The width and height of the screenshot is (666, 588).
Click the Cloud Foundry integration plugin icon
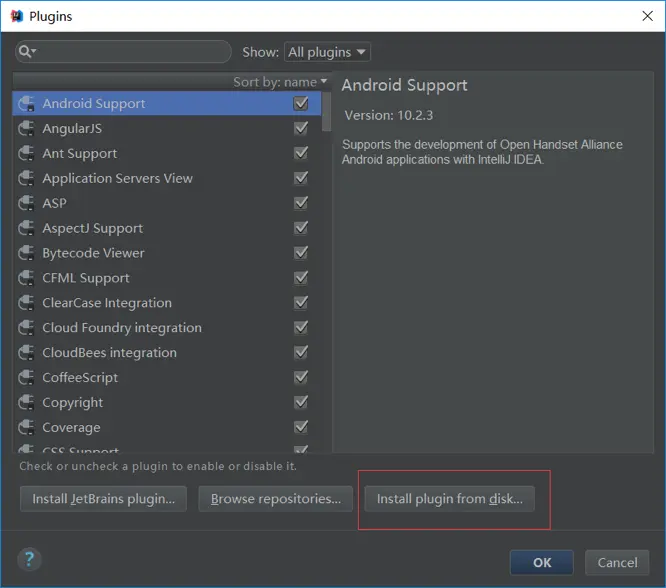[x=26, y=328]
